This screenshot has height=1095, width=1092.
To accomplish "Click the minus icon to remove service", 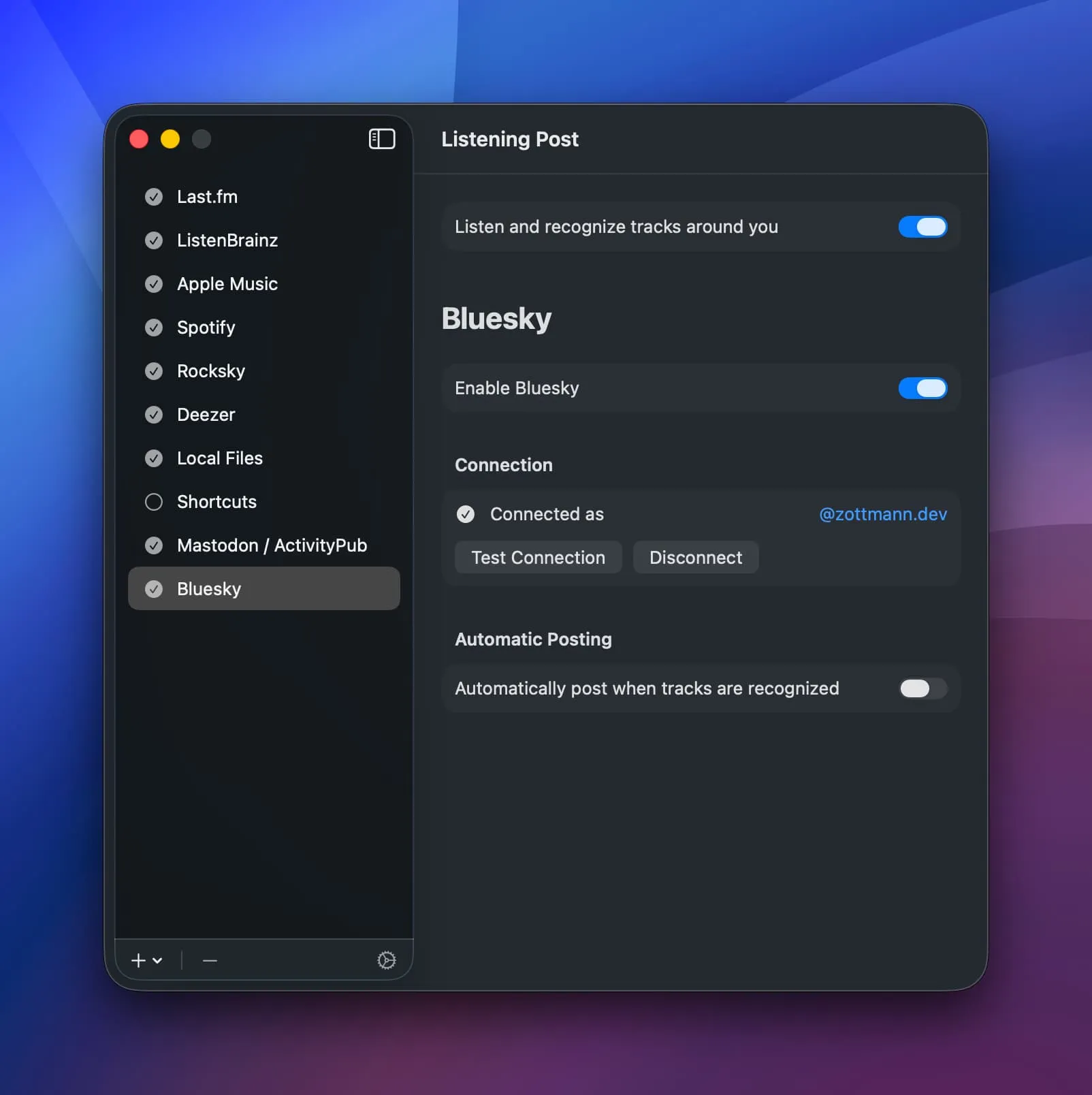I will (x=210, y=960).
